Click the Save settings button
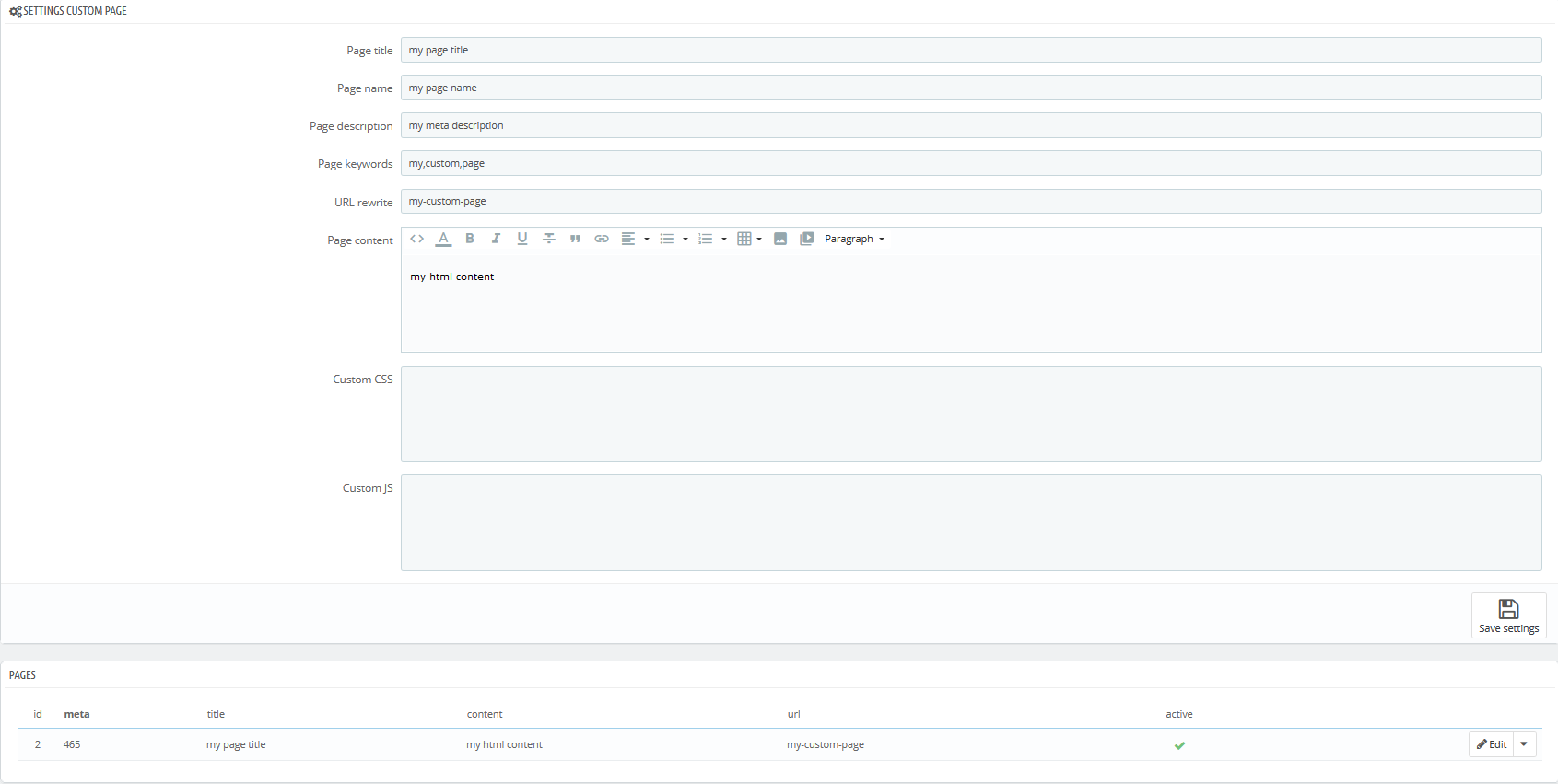Screen dimensions: 1558x784 tap(1508, 615)
